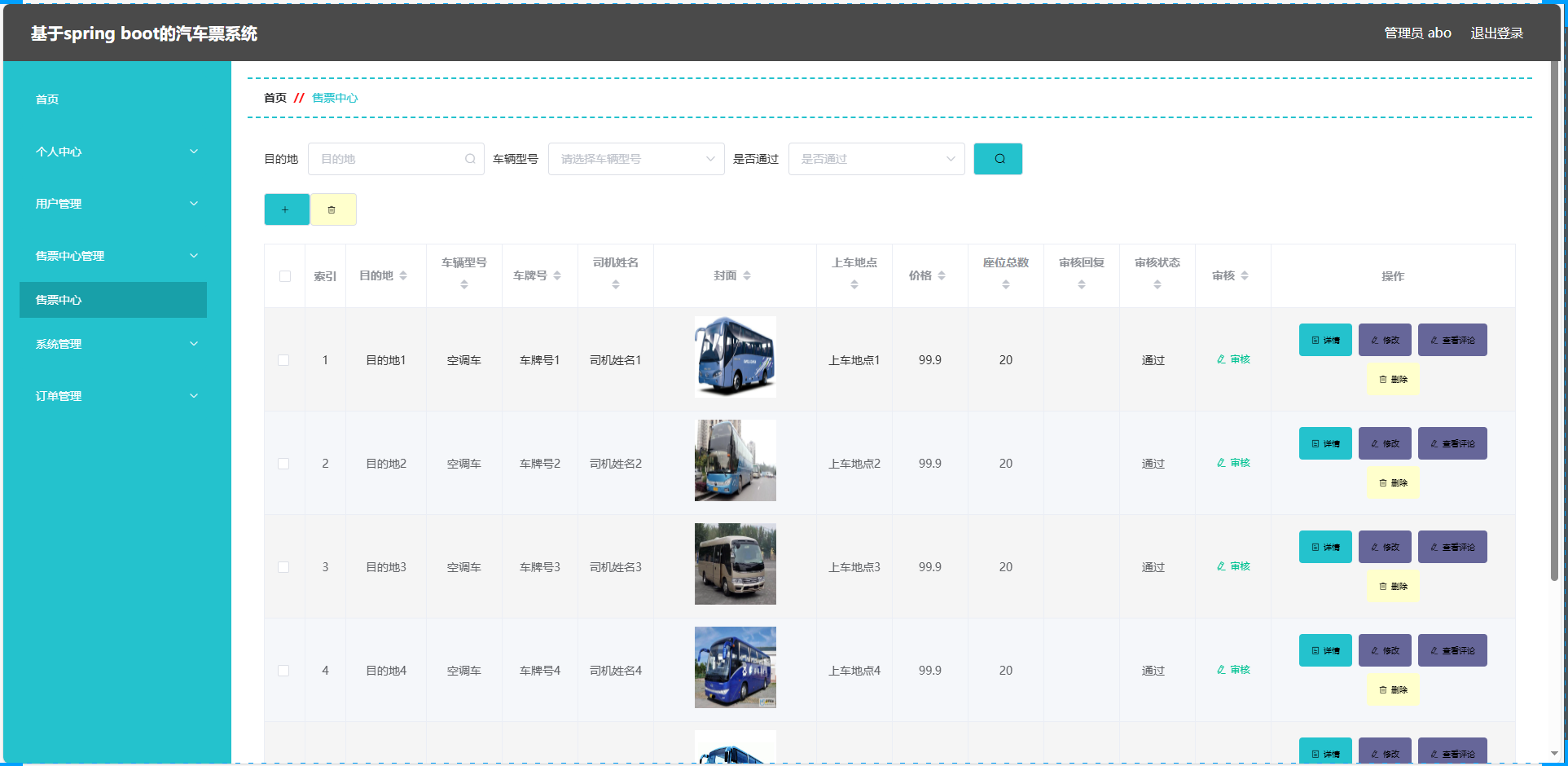
Task: Click the plus add-record button
Action: (287, 209)
